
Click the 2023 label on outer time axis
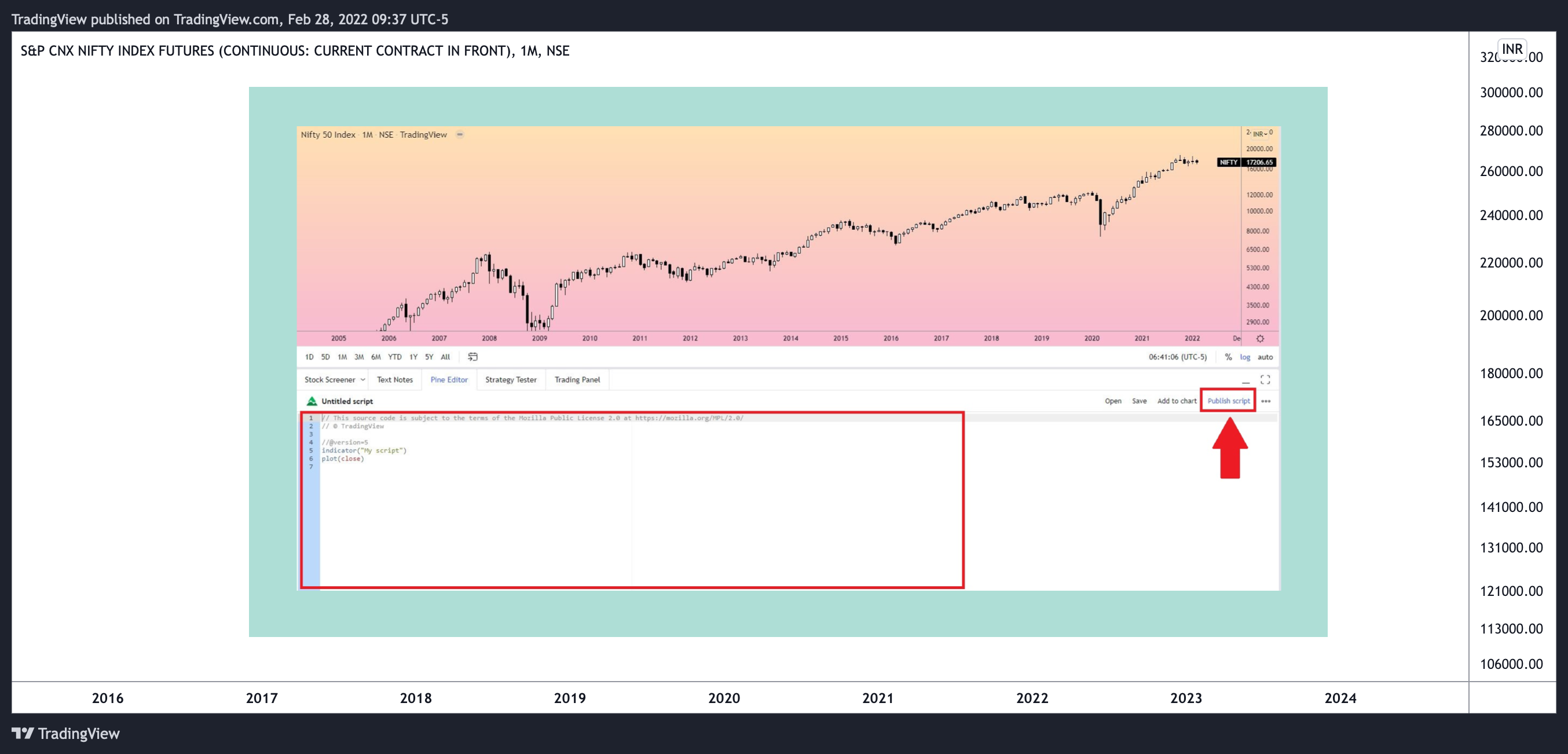point(1186,698)
